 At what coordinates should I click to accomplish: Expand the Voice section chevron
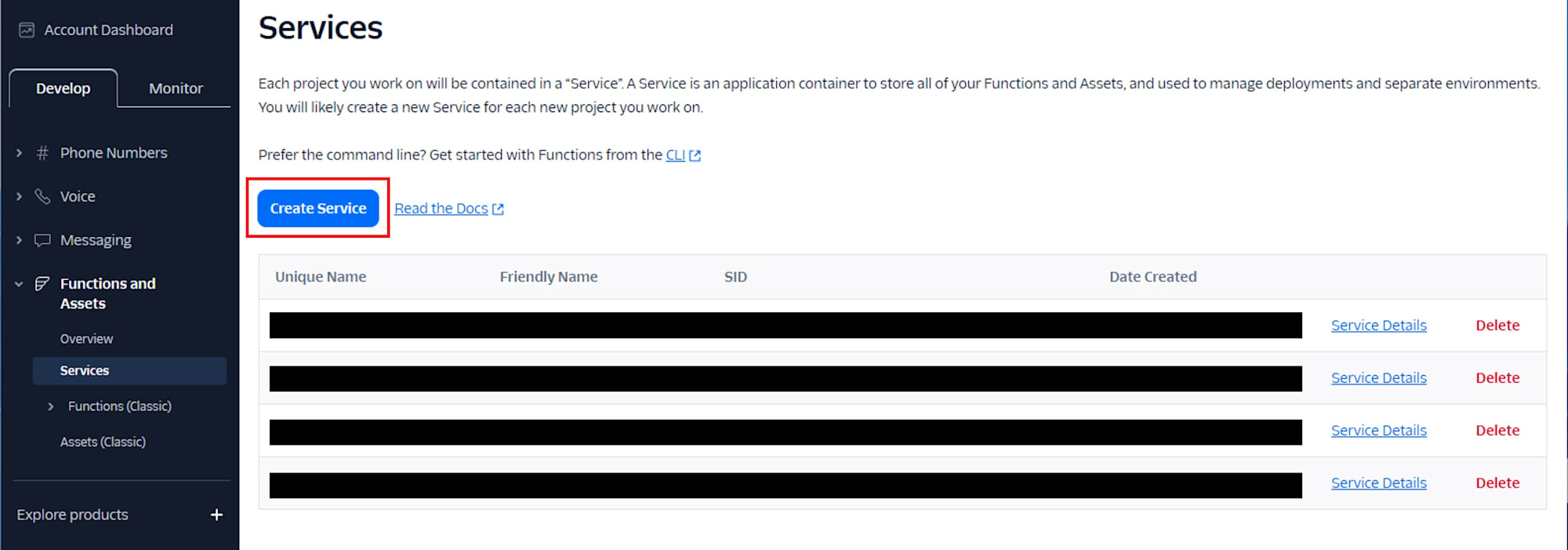(19, 196)
